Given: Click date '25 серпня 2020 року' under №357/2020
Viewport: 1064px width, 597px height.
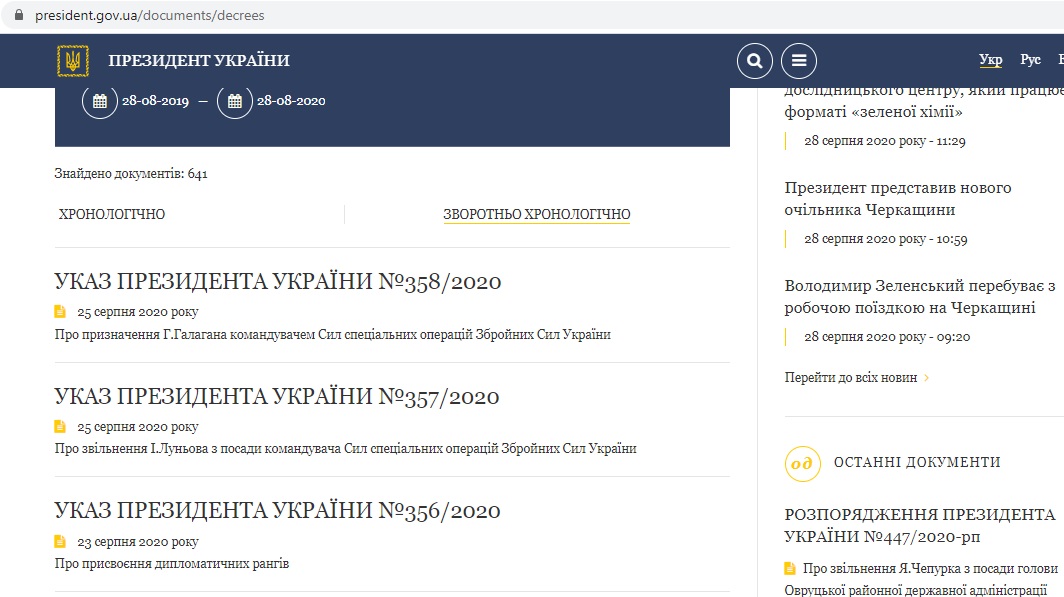Looking at the screenshot, I should [x=138, y=427].
